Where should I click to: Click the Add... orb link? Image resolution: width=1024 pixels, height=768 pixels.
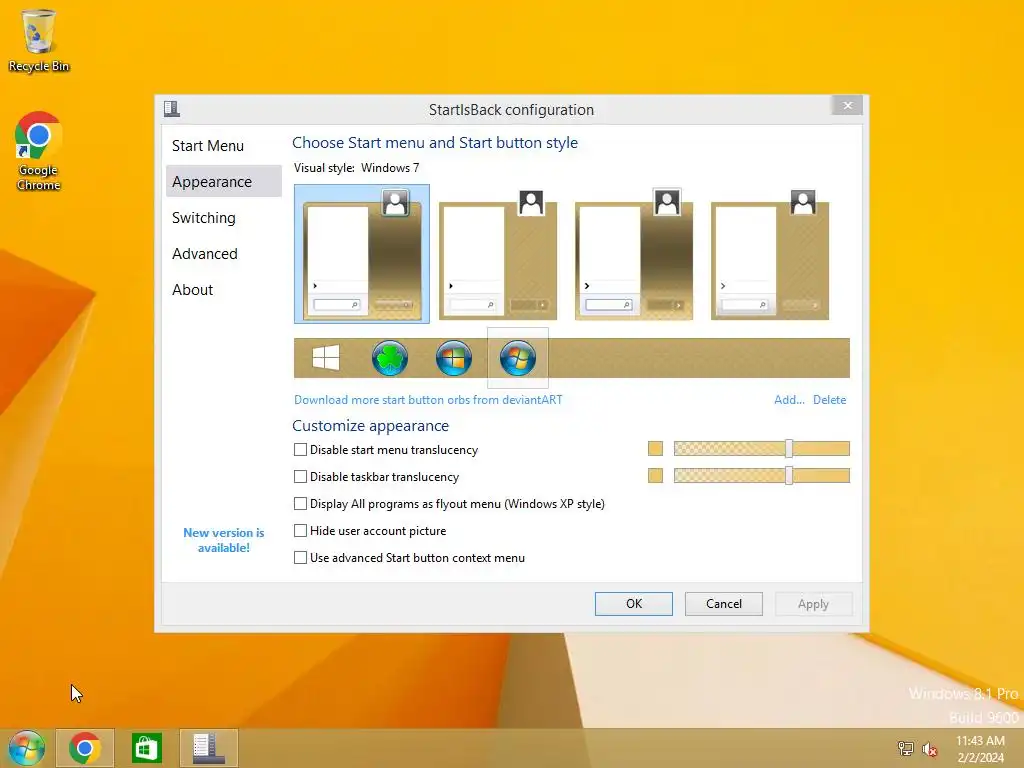pyautogui.click(x=789, y=400)
